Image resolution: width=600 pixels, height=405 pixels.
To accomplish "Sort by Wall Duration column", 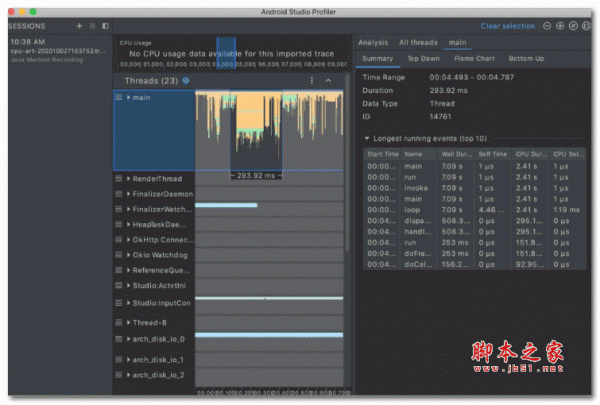I will [x=456, y=154].
